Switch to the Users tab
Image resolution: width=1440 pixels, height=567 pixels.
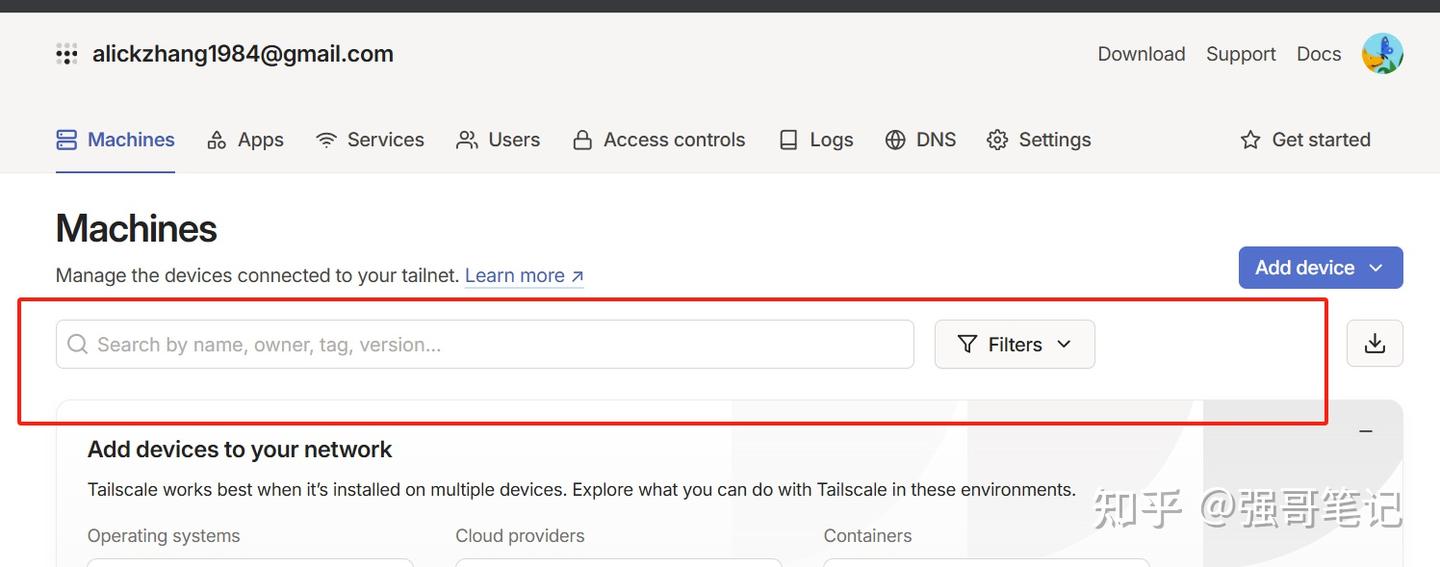point(498,140)
